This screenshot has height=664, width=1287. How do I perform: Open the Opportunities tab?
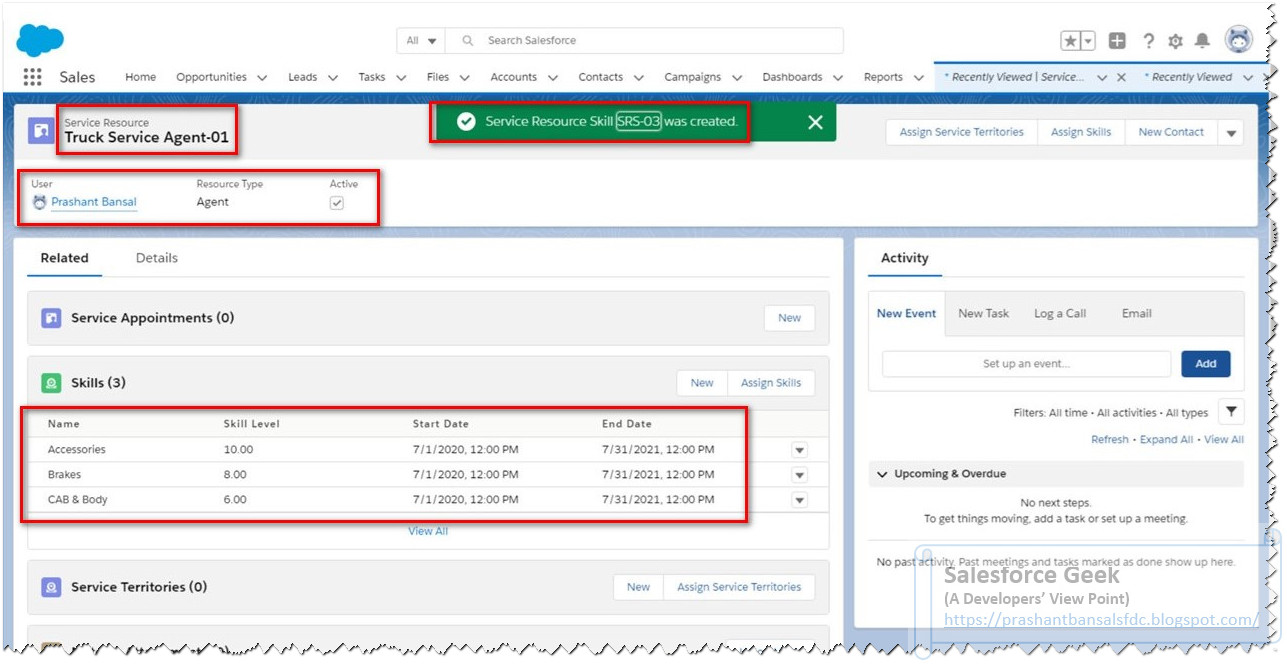[x=211, y=77]
